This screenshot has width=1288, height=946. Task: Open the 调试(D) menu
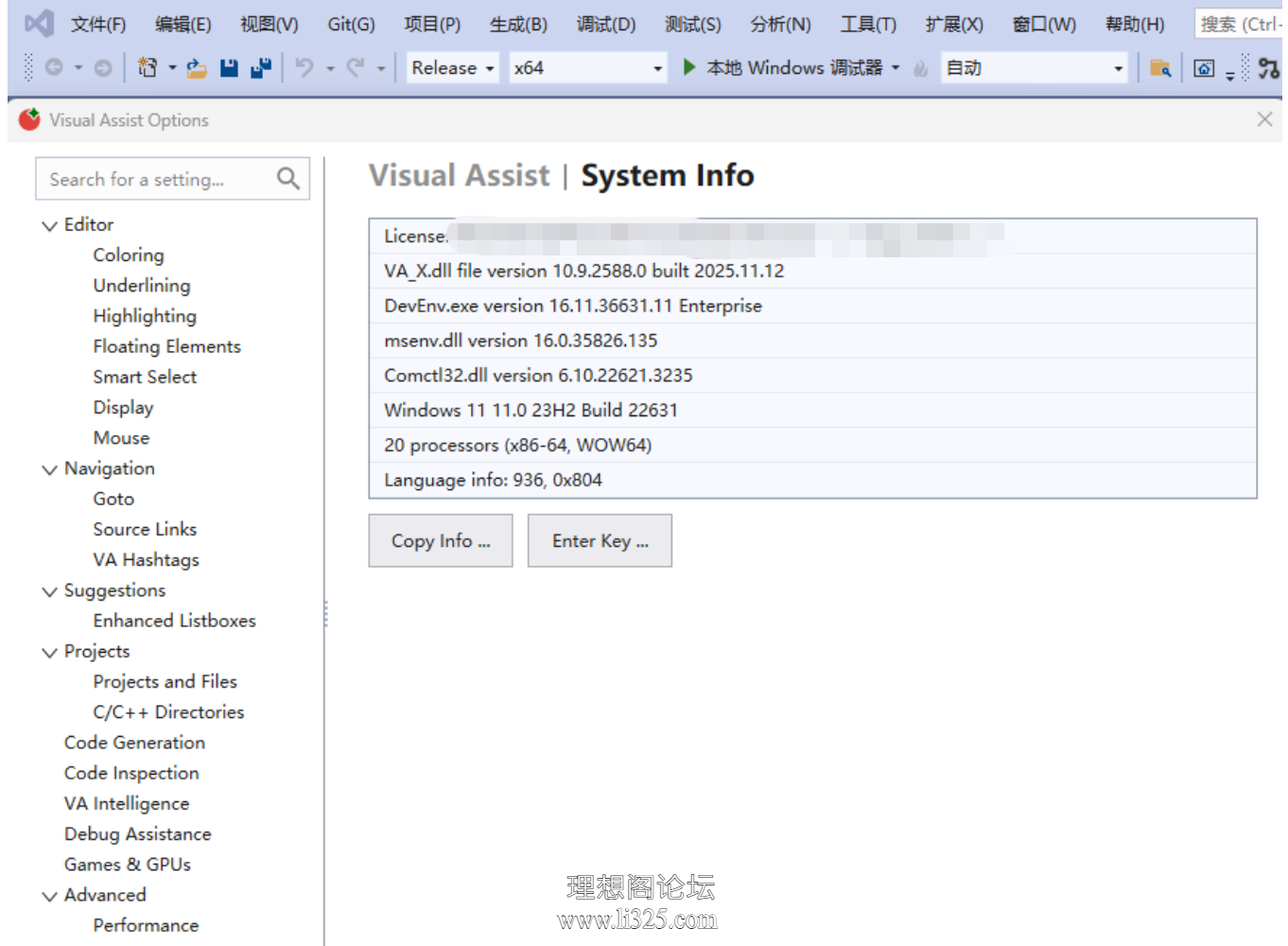(x=606, y=25)
